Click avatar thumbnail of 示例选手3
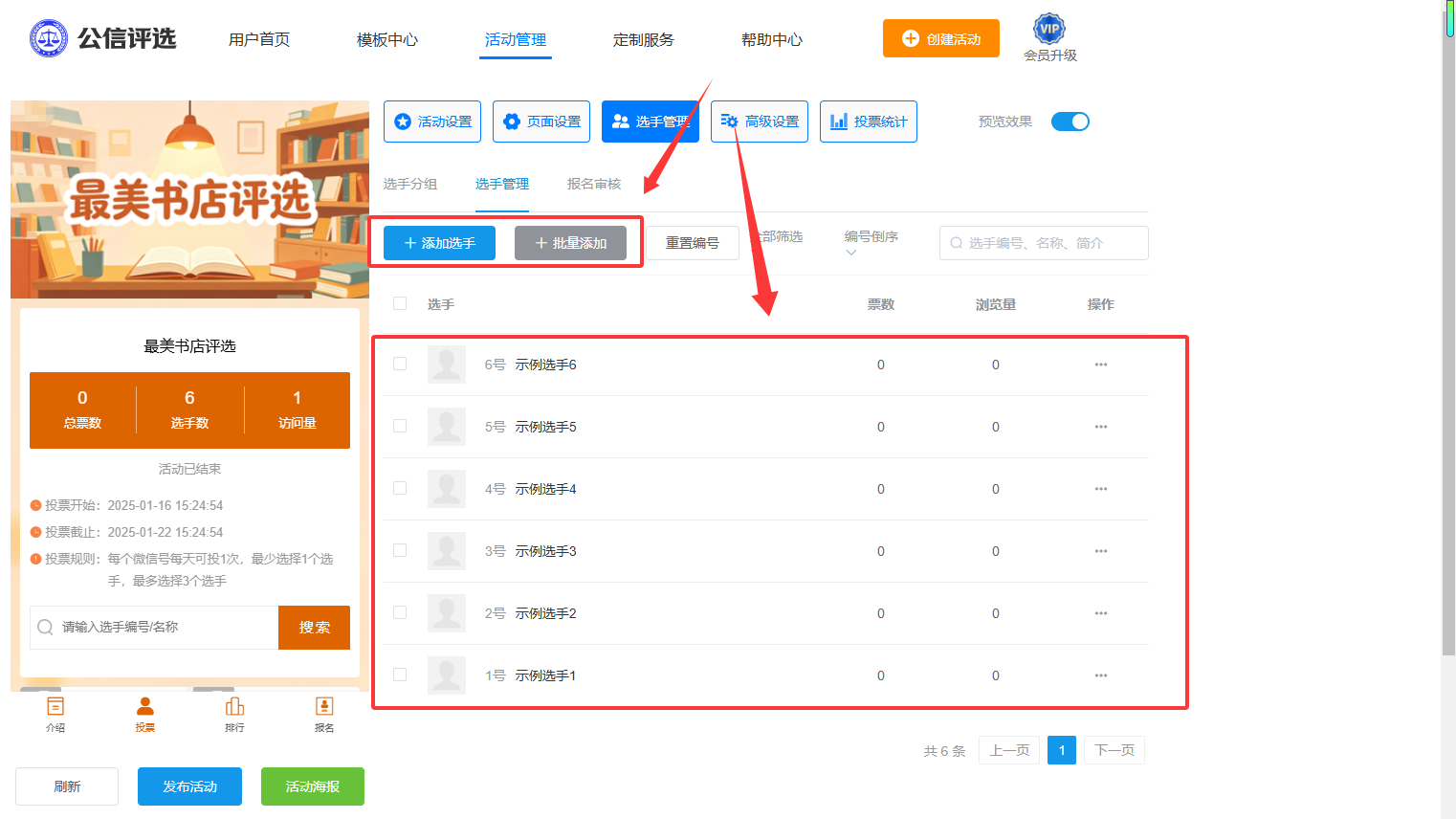 (x=447, y=551)
